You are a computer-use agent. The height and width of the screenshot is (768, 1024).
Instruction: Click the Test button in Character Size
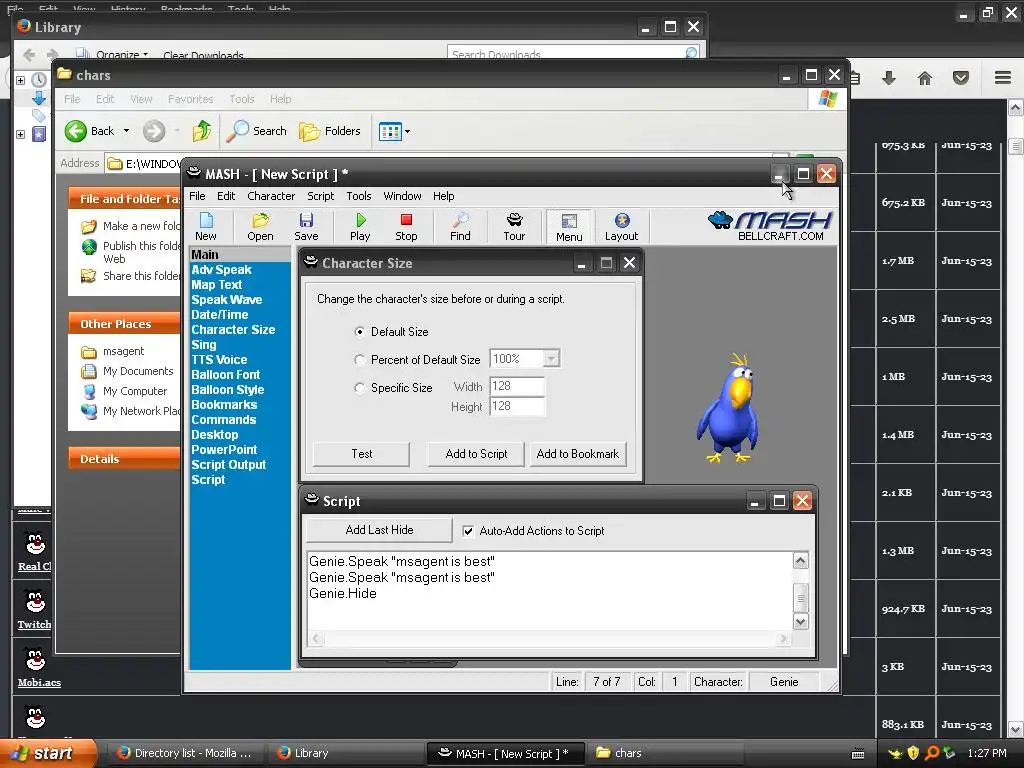tap(361, 454)
